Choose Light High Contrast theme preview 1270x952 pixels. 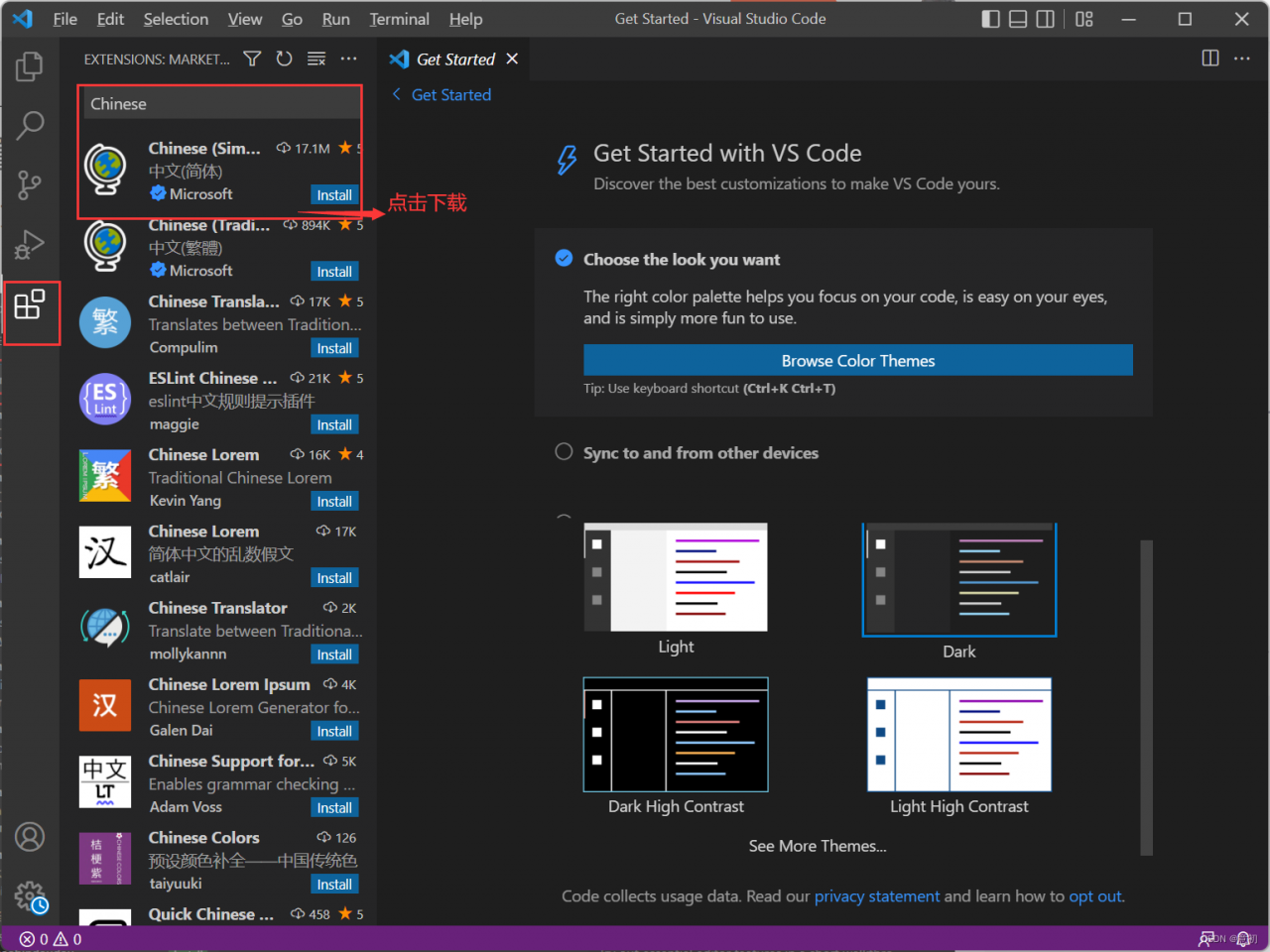(959, 735)
